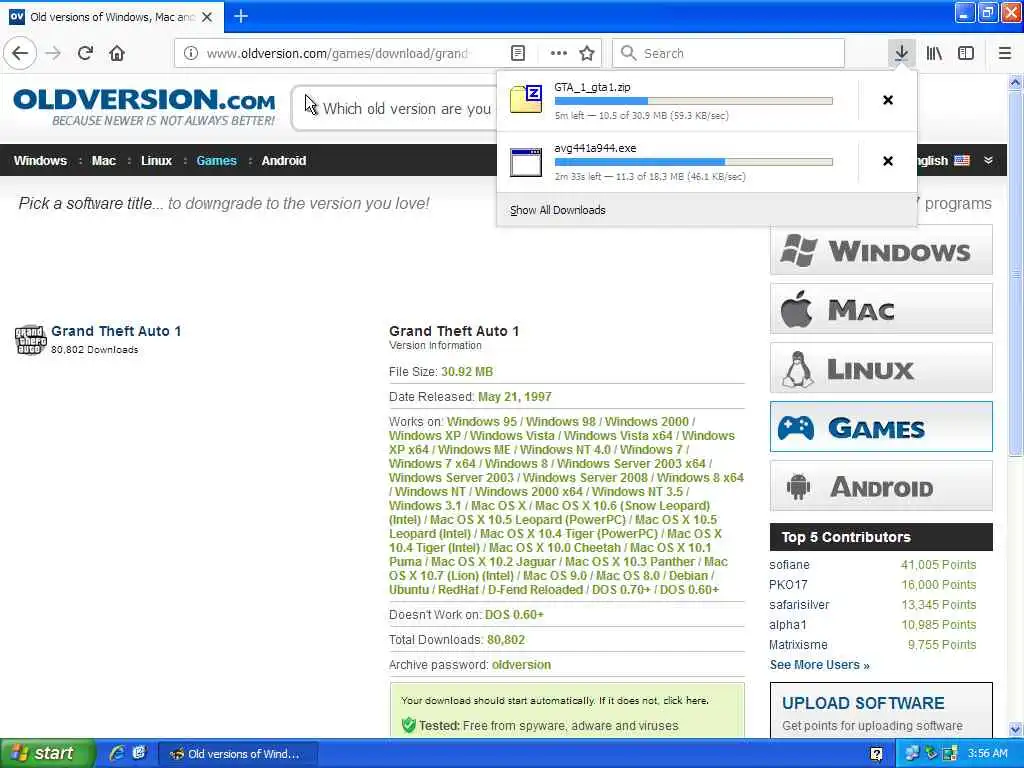The width and height of the screenshot is (1024, 768).
Task: Click the GTA_1_gta1.zip file icon
Action: click(526, 99)
